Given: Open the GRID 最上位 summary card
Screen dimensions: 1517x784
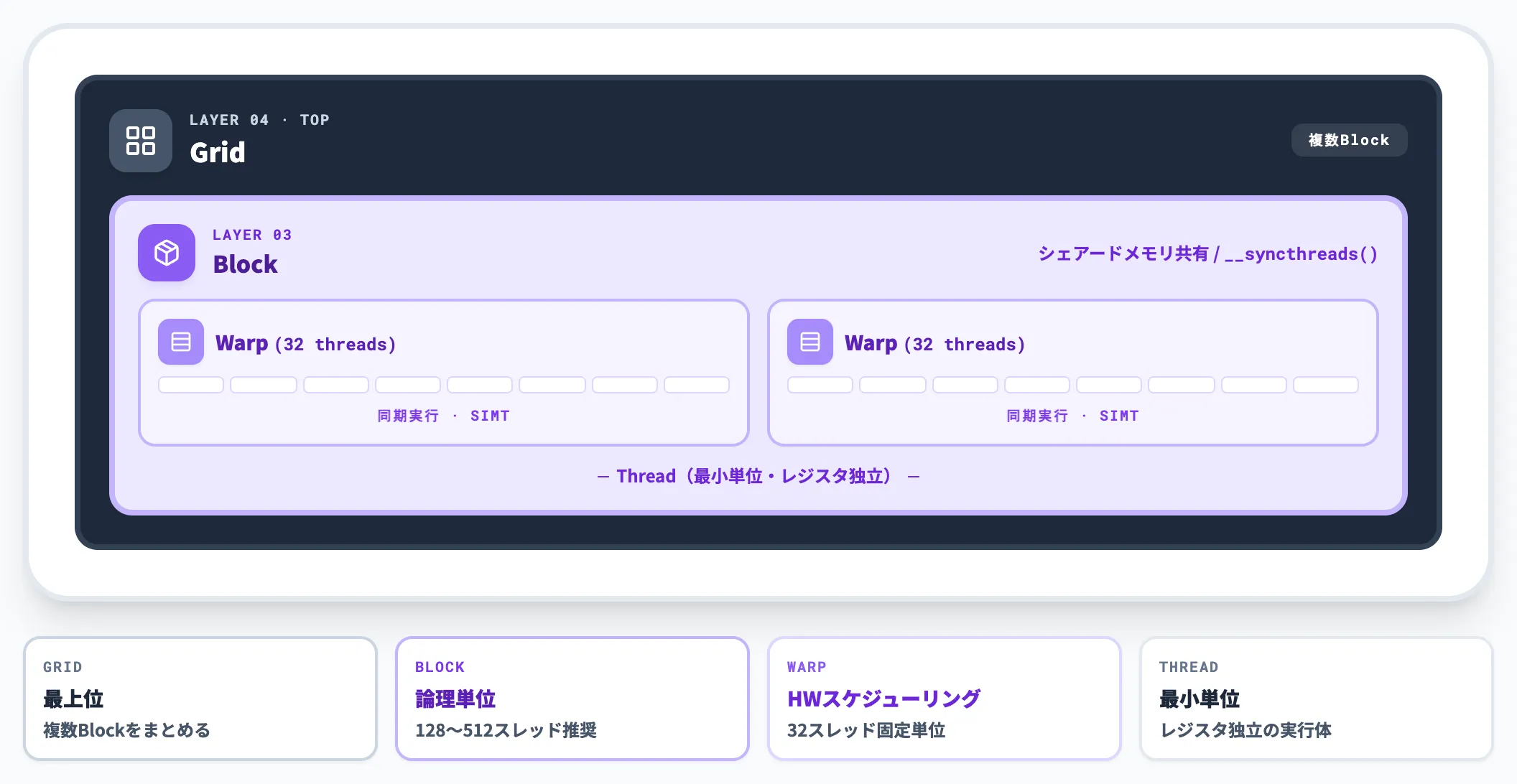Looking at the screenshot, I should pyautogui.click(x=200, y=699).
